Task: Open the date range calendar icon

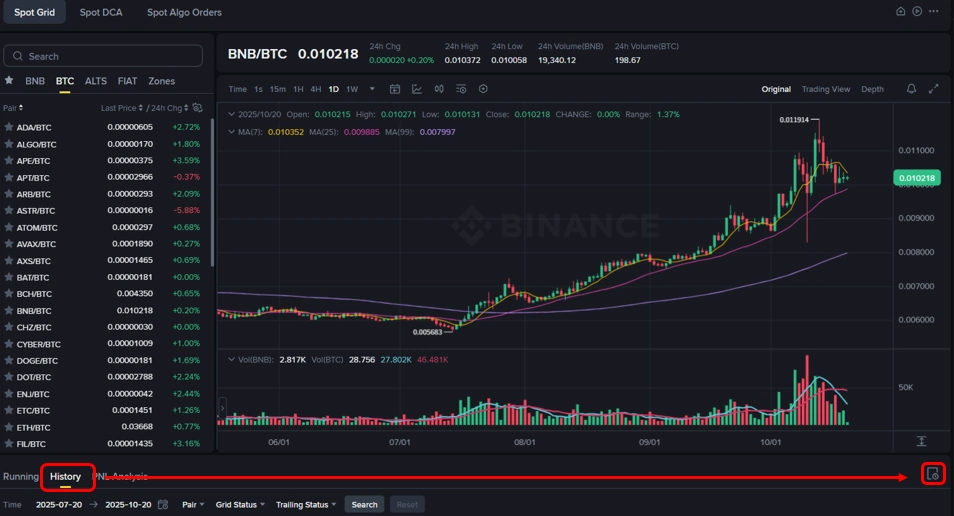Action: [x=162, y=504]
